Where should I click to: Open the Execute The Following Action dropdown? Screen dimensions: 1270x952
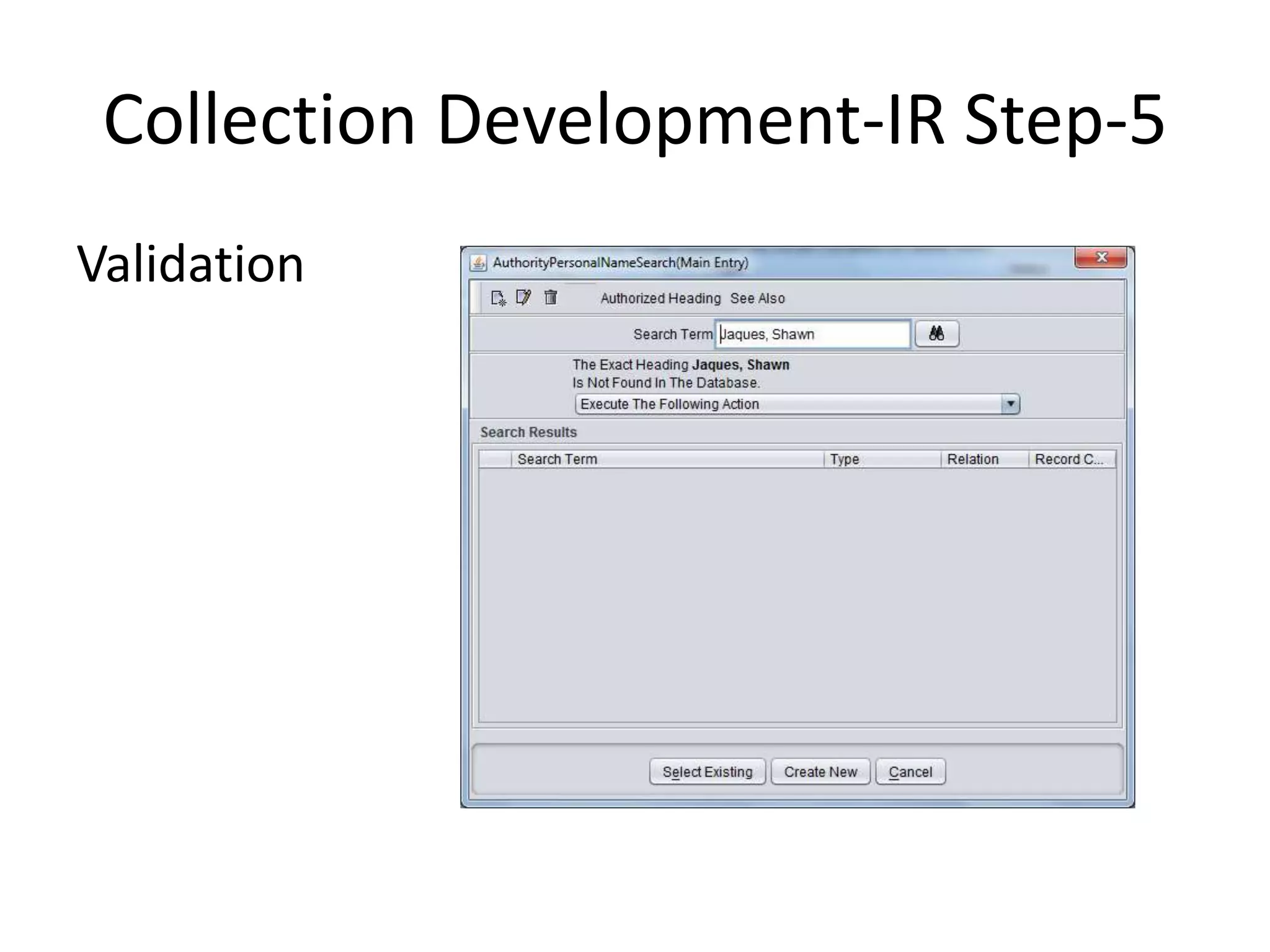click(x=797, y=404)
